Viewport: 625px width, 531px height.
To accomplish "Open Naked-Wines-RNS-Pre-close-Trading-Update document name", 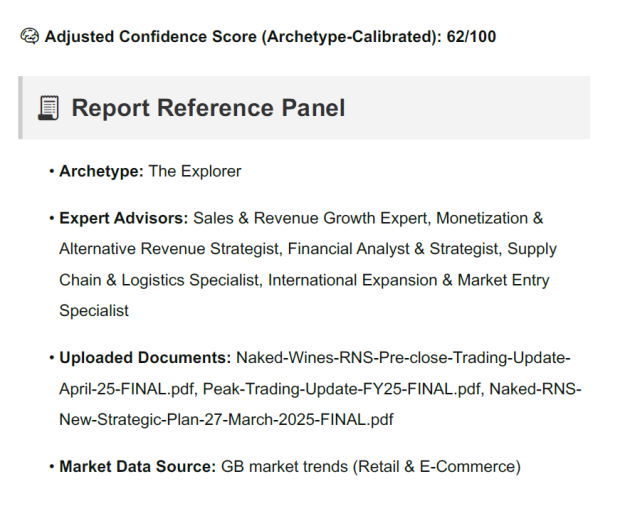I will [403, 358].
